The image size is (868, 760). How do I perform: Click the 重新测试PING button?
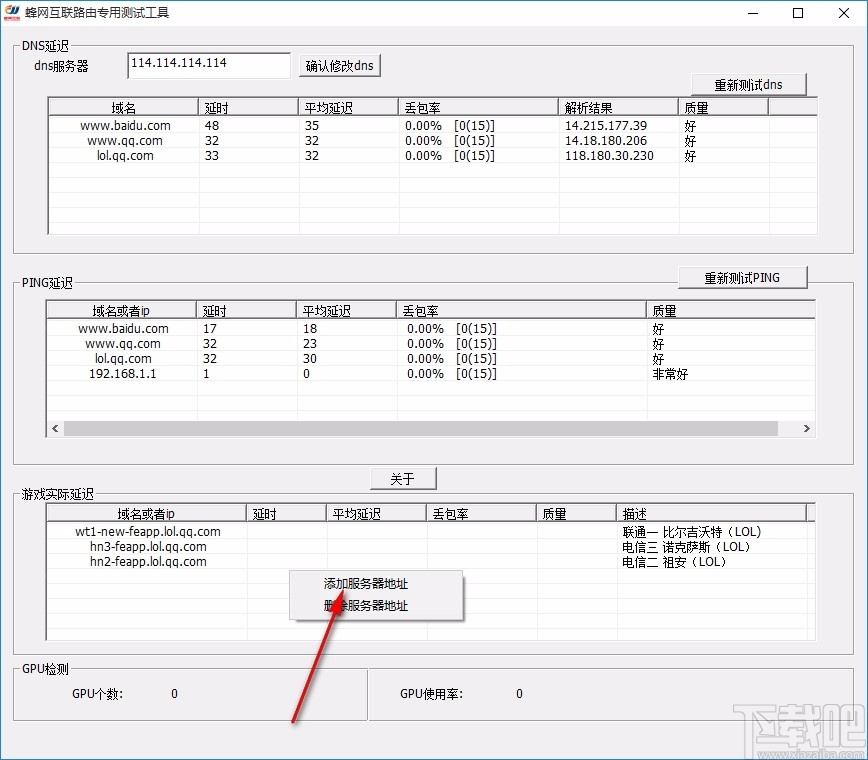point(742,277)
